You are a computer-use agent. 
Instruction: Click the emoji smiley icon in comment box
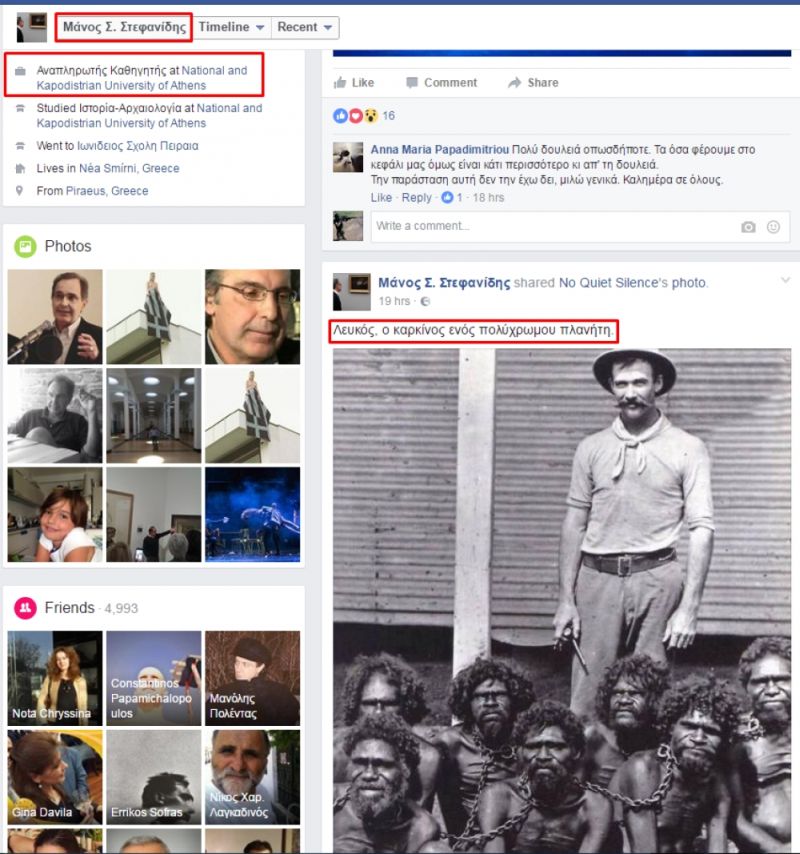(773, 227)
